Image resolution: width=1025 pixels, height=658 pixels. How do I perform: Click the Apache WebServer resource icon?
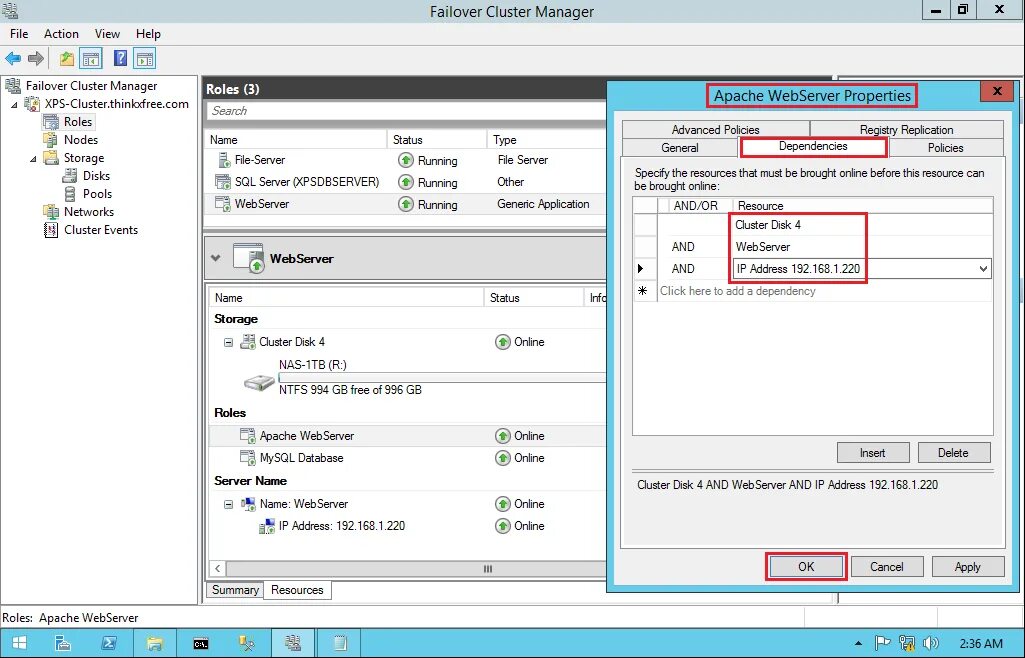pyautogui.click(x=248, y=436)
